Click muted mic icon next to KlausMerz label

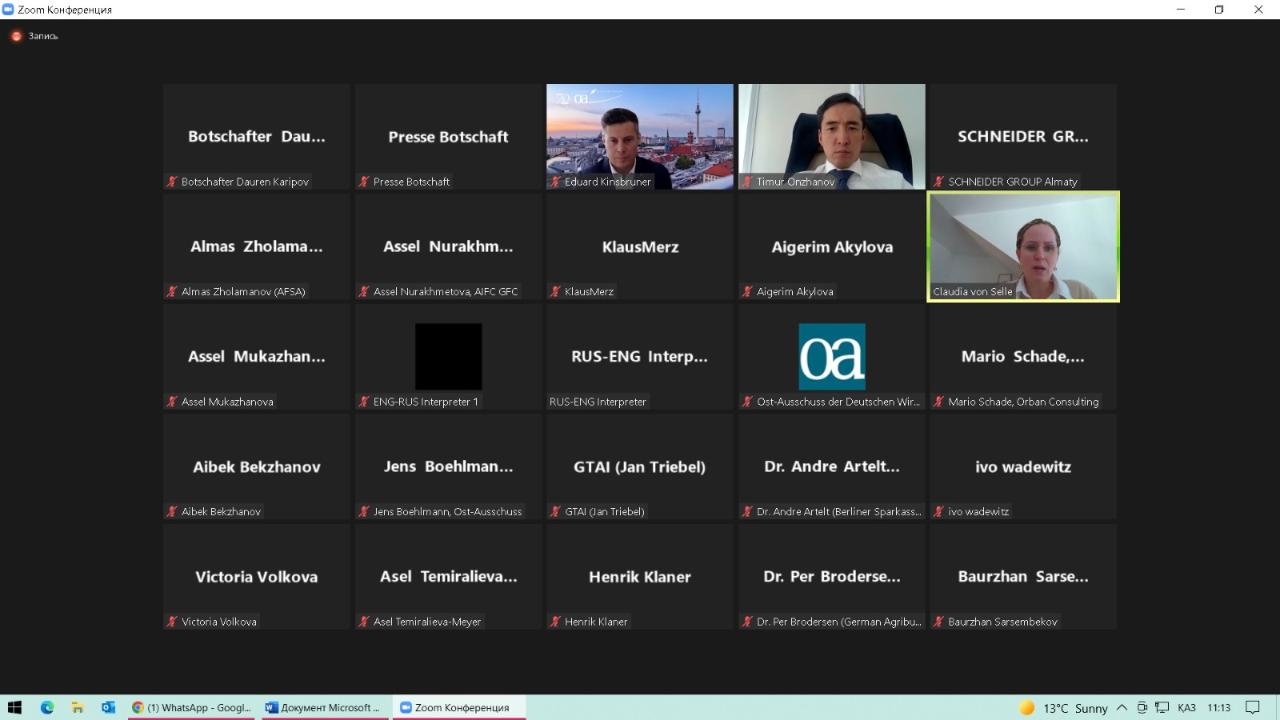point(556,292)
